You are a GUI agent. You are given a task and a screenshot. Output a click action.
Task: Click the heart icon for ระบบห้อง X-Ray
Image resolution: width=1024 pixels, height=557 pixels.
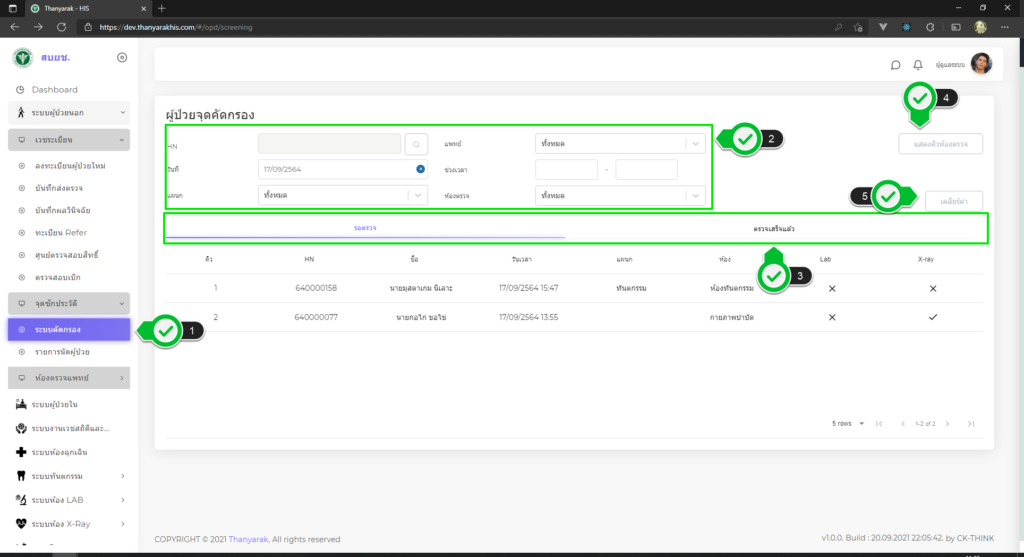[21, 522]
